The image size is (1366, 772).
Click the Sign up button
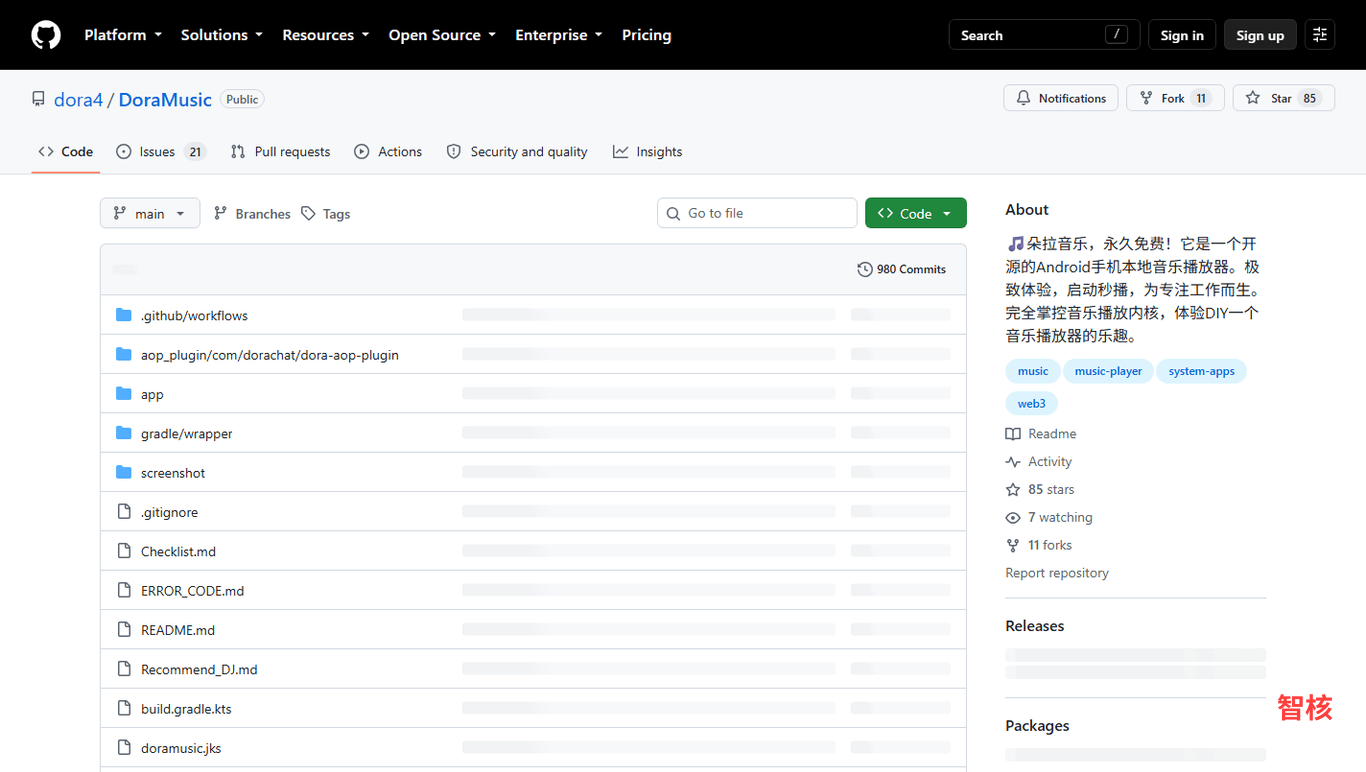tap(1260, 35)
